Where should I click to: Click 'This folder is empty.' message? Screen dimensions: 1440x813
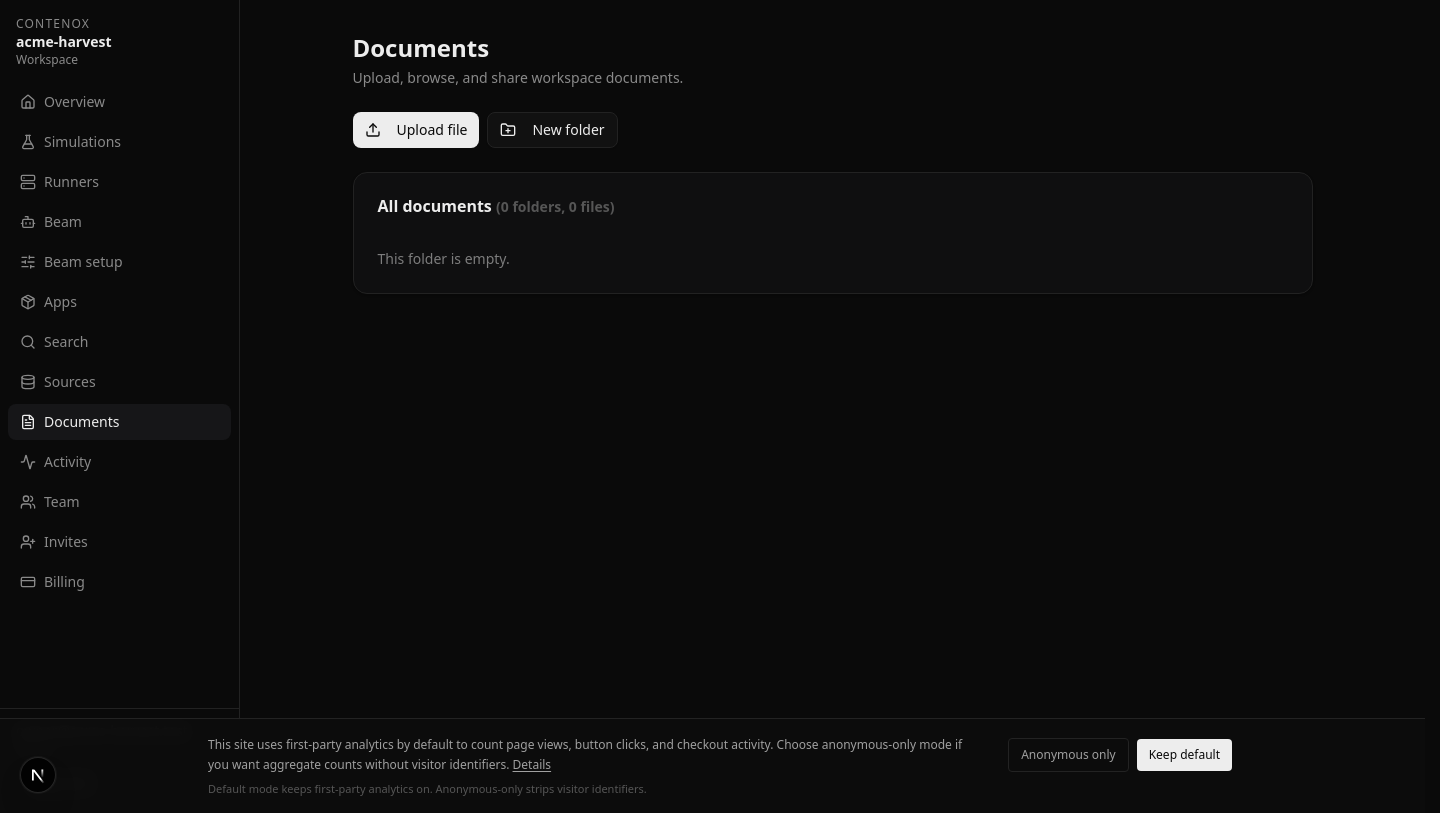pos(443,259)
